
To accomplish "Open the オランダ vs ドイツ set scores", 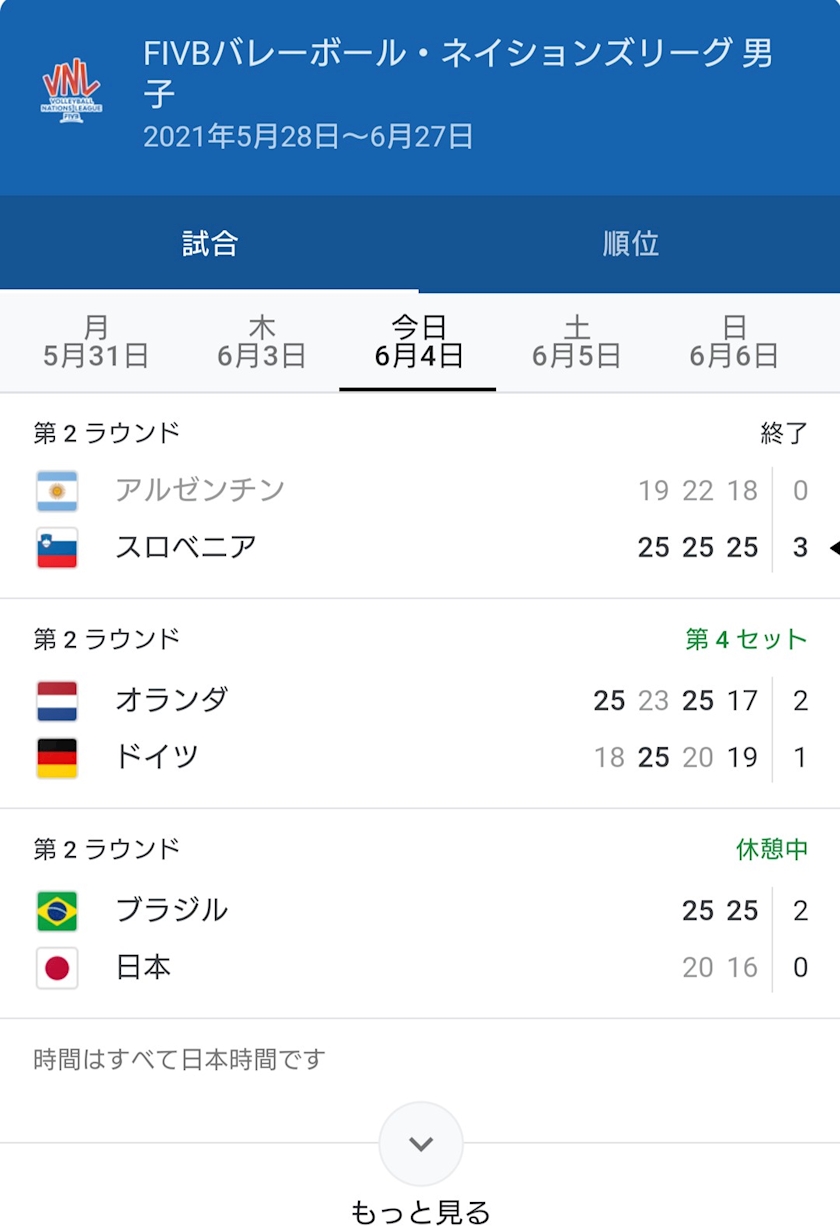I will (x=676, y=729).
